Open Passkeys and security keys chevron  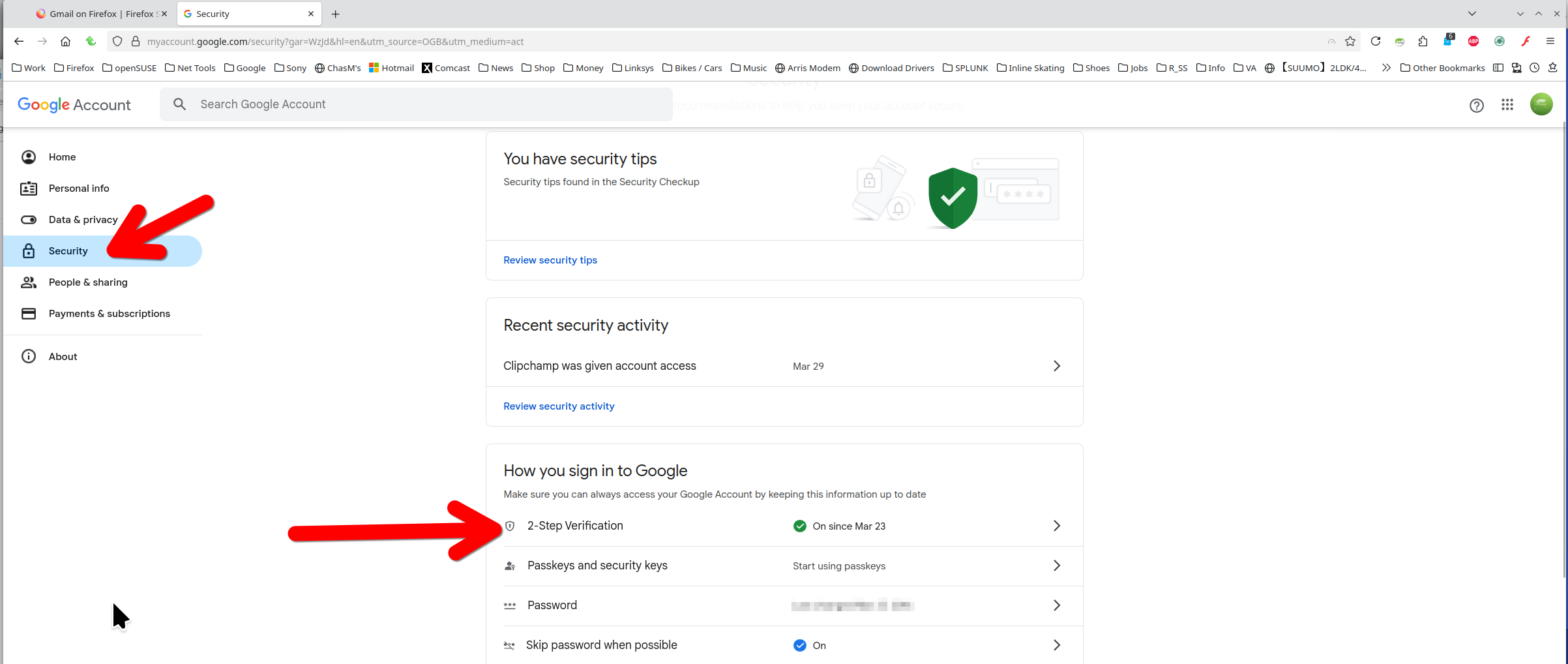click(x=1057, y=566)
